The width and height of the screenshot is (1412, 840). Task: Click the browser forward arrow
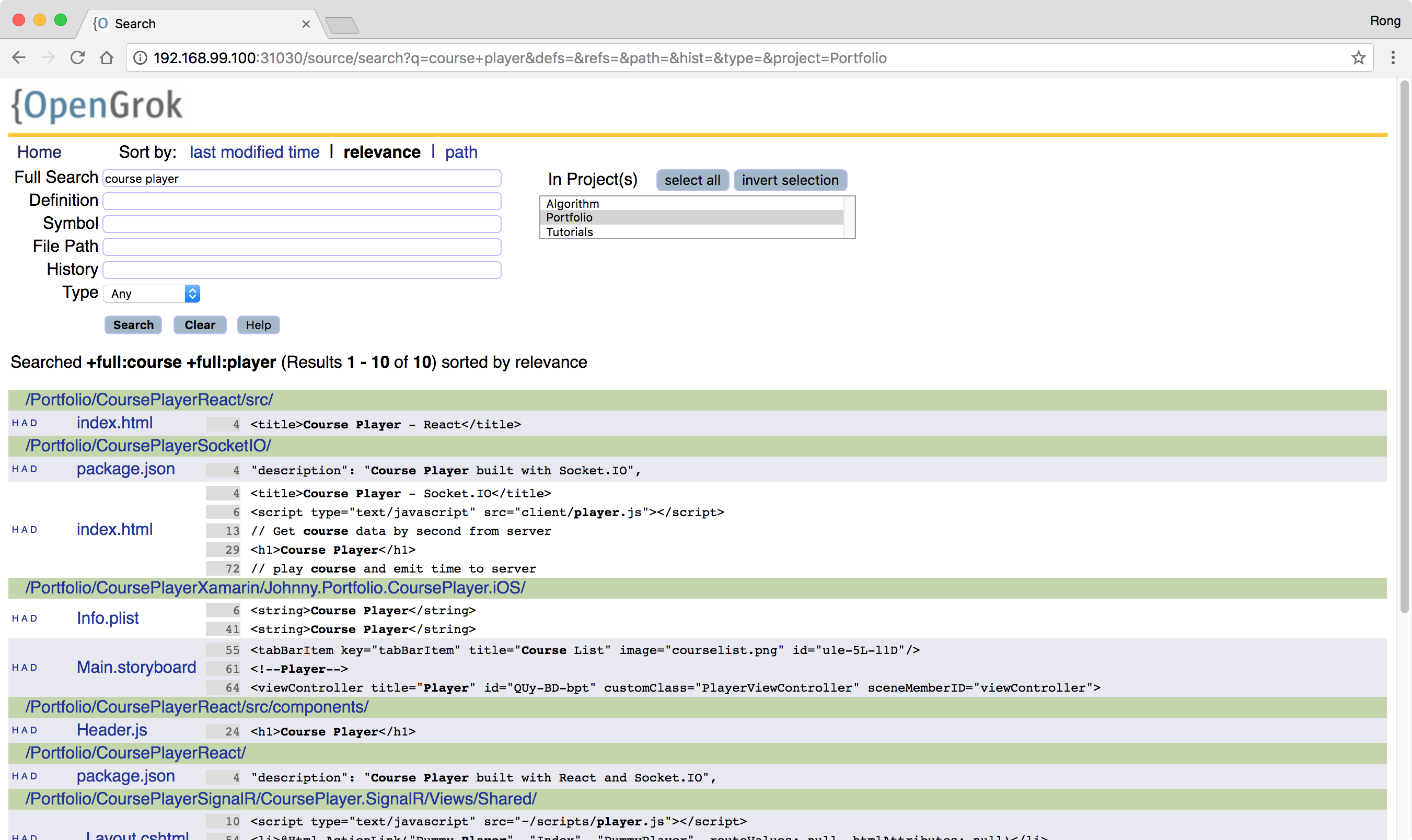[x=48, y=58]
